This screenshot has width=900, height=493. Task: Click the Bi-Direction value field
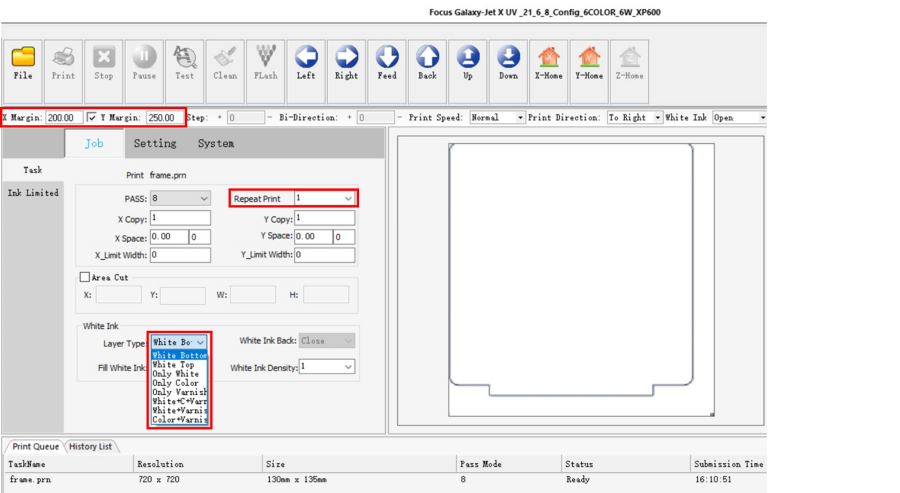pyautogui.click(x=375, y=118)
